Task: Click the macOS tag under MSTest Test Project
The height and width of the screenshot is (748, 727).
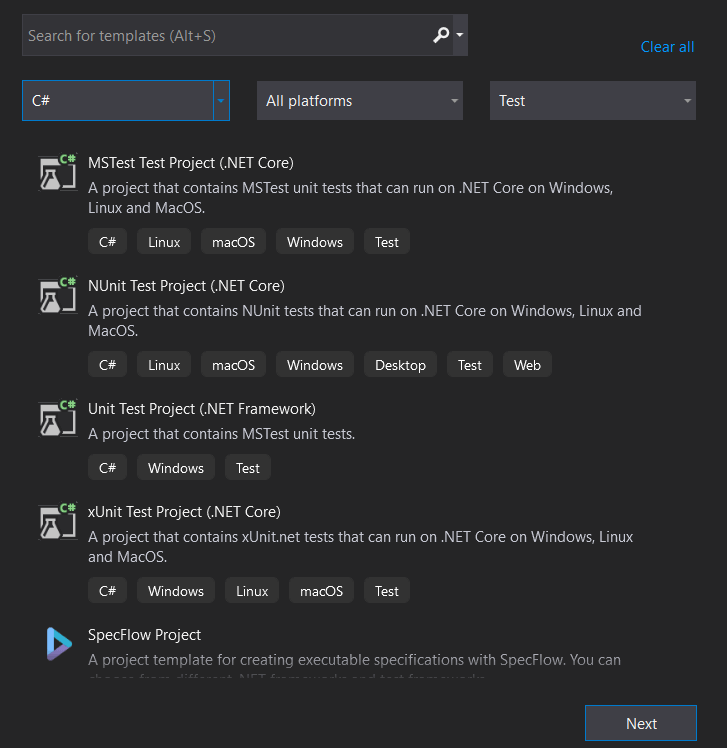Action: point(233,242)
